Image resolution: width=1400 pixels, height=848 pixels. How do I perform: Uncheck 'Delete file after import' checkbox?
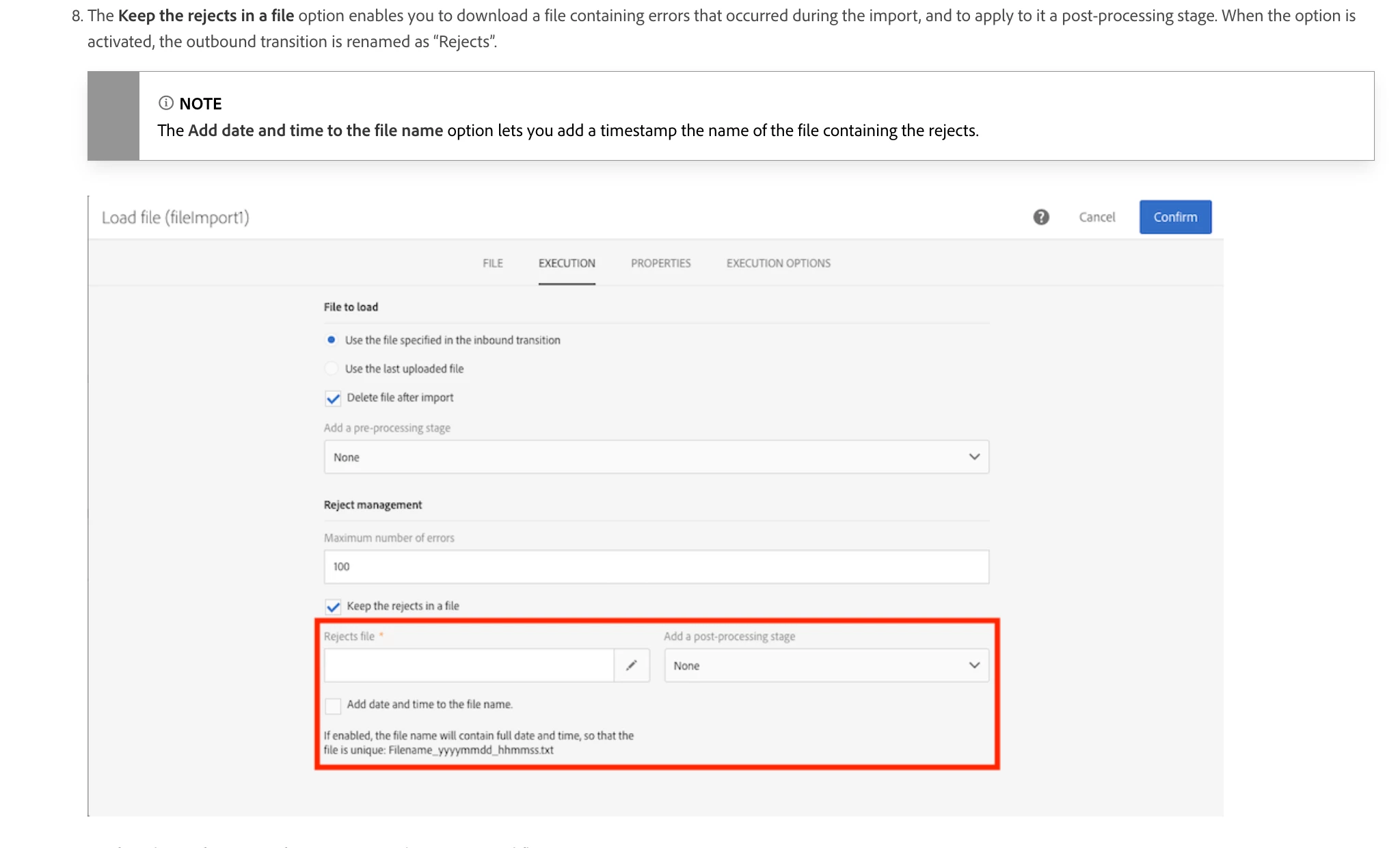coord(333,398)
